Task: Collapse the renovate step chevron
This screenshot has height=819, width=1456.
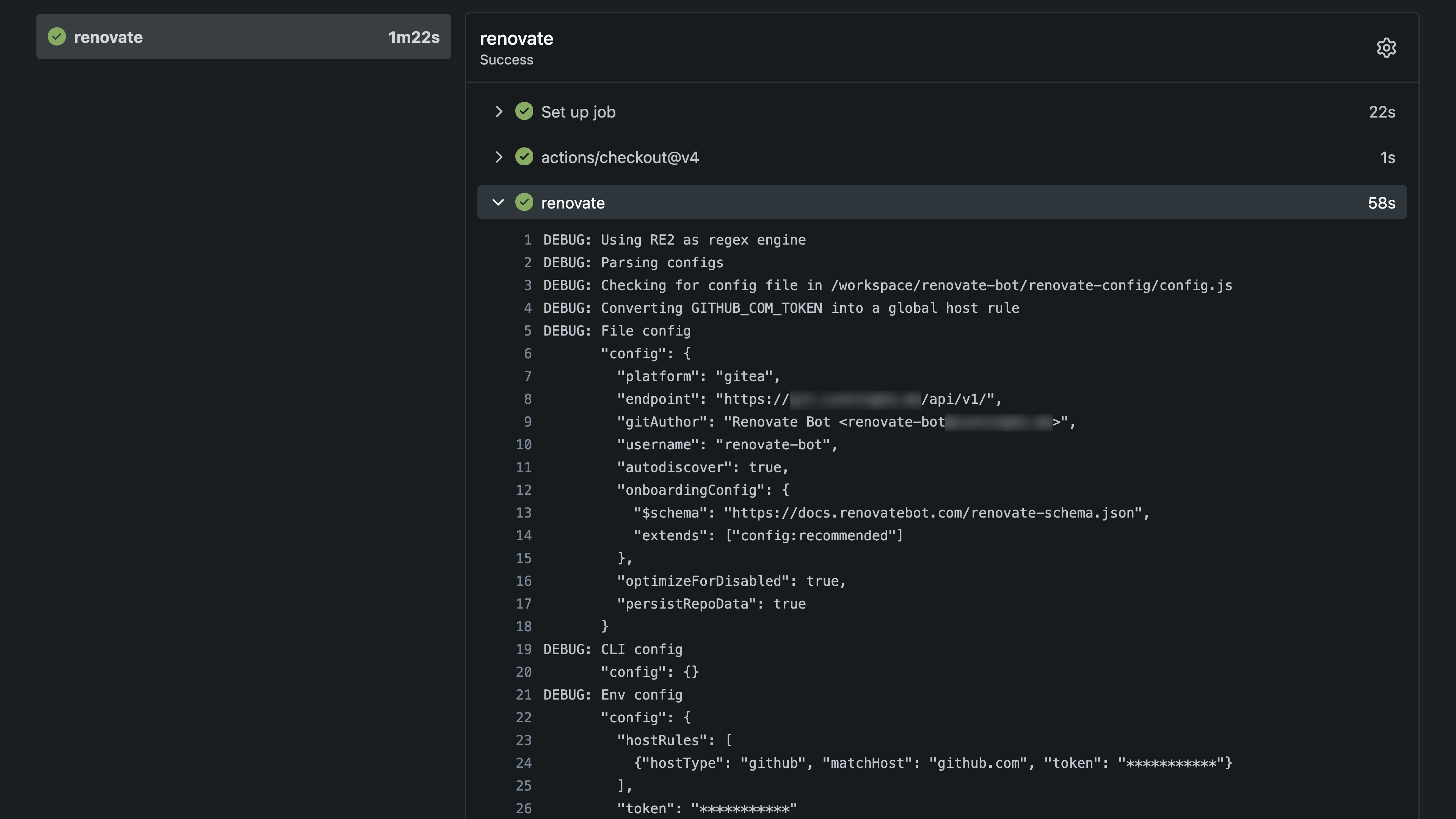Action: point(498,202)
